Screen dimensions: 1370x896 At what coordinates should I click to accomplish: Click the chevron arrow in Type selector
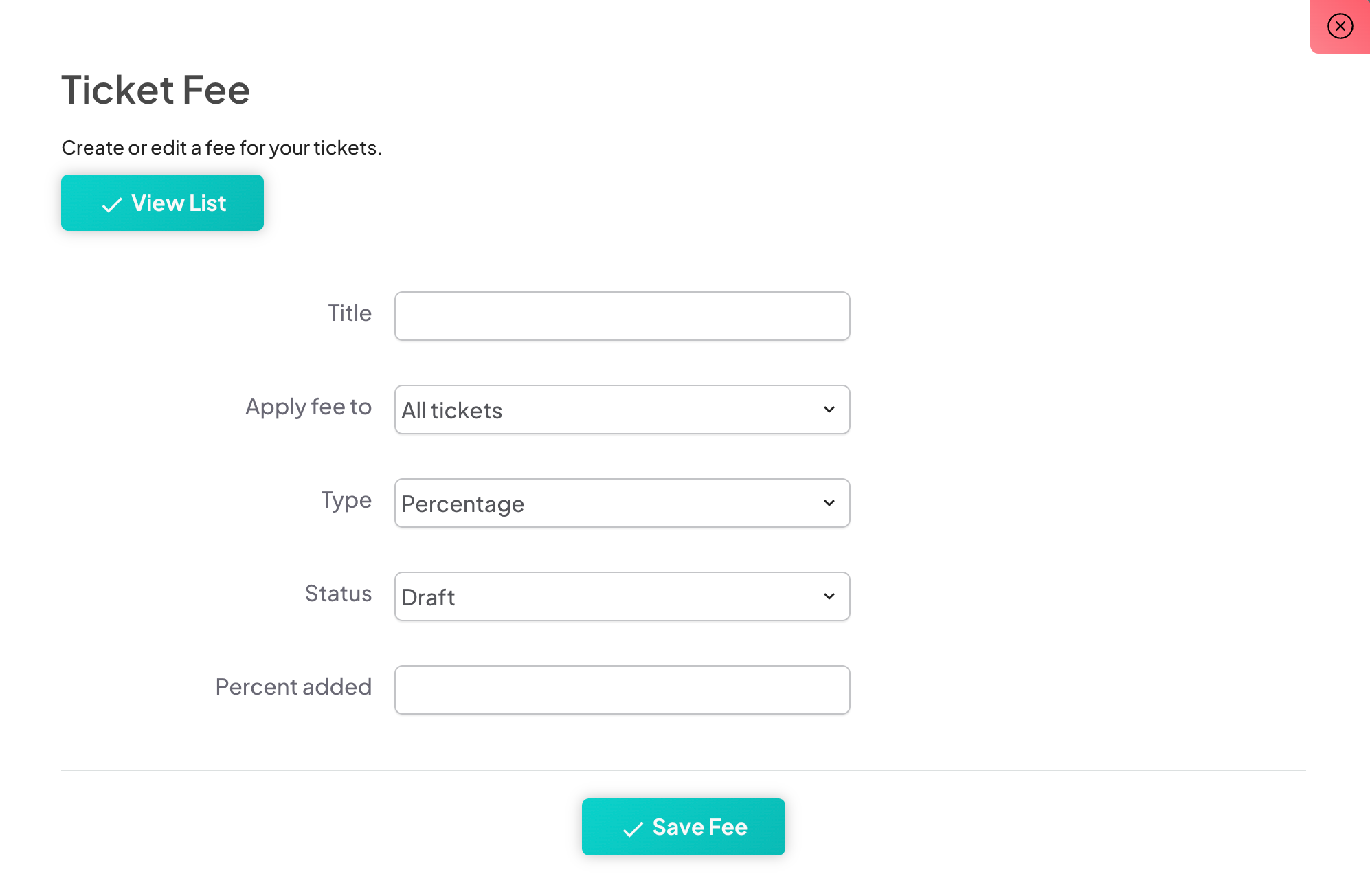coord(829,503)
